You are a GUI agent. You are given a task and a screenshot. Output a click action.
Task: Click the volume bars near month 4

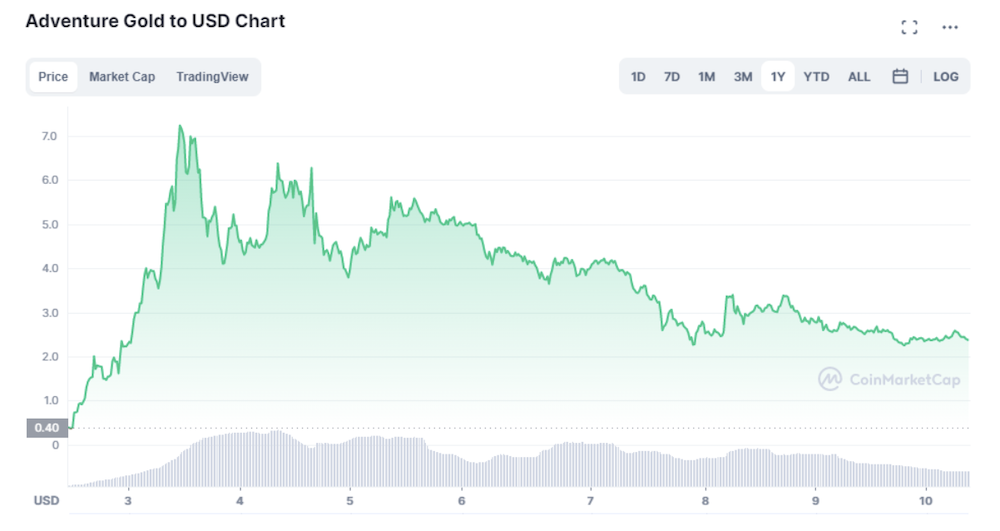click(x=240, y=460)
